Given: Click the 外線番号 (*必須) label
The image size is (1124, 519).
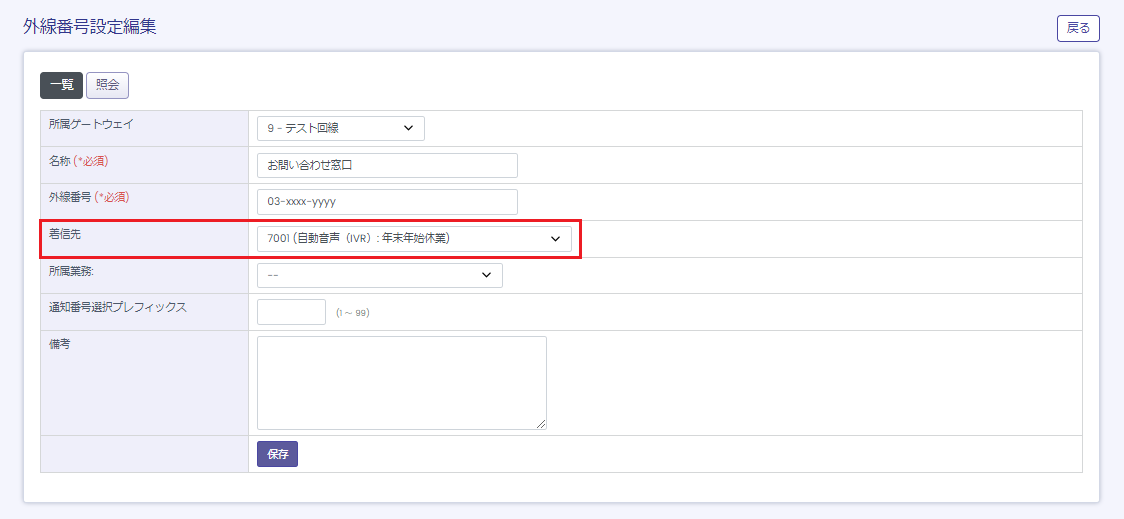Looking at the screenshot, I should [x=89, y=197].
